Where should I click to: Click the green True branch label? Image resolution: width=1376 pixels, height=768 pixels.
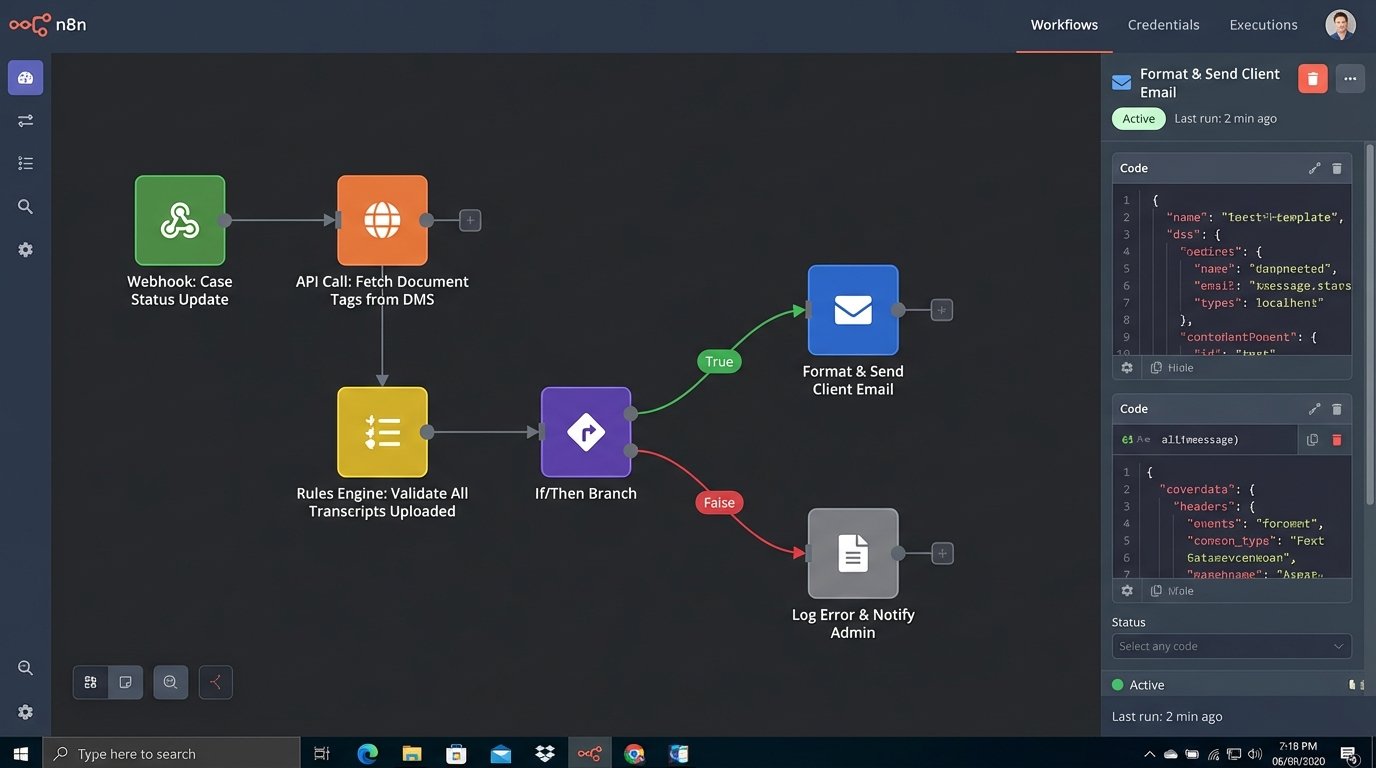coord(719,362)
